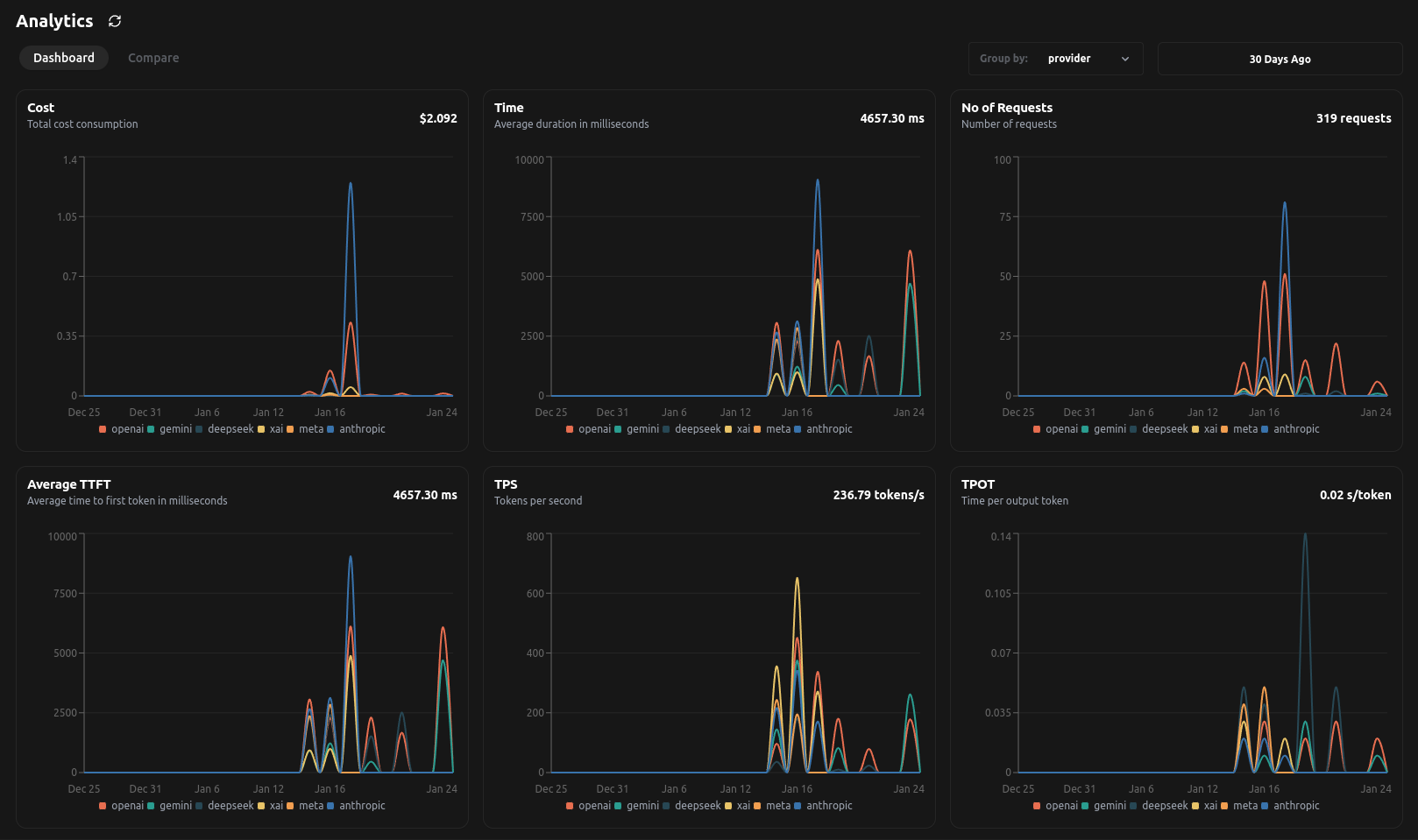Click gemini legend marker in TPOT chart

(x=1086, y=806)
